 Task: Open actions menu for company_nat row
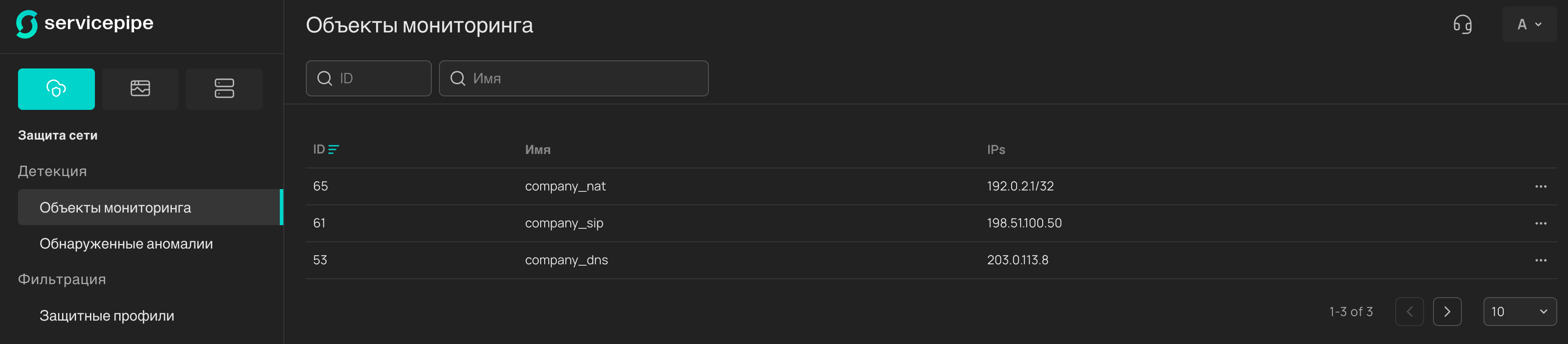pyautogui.click(x=1540, y=186)
